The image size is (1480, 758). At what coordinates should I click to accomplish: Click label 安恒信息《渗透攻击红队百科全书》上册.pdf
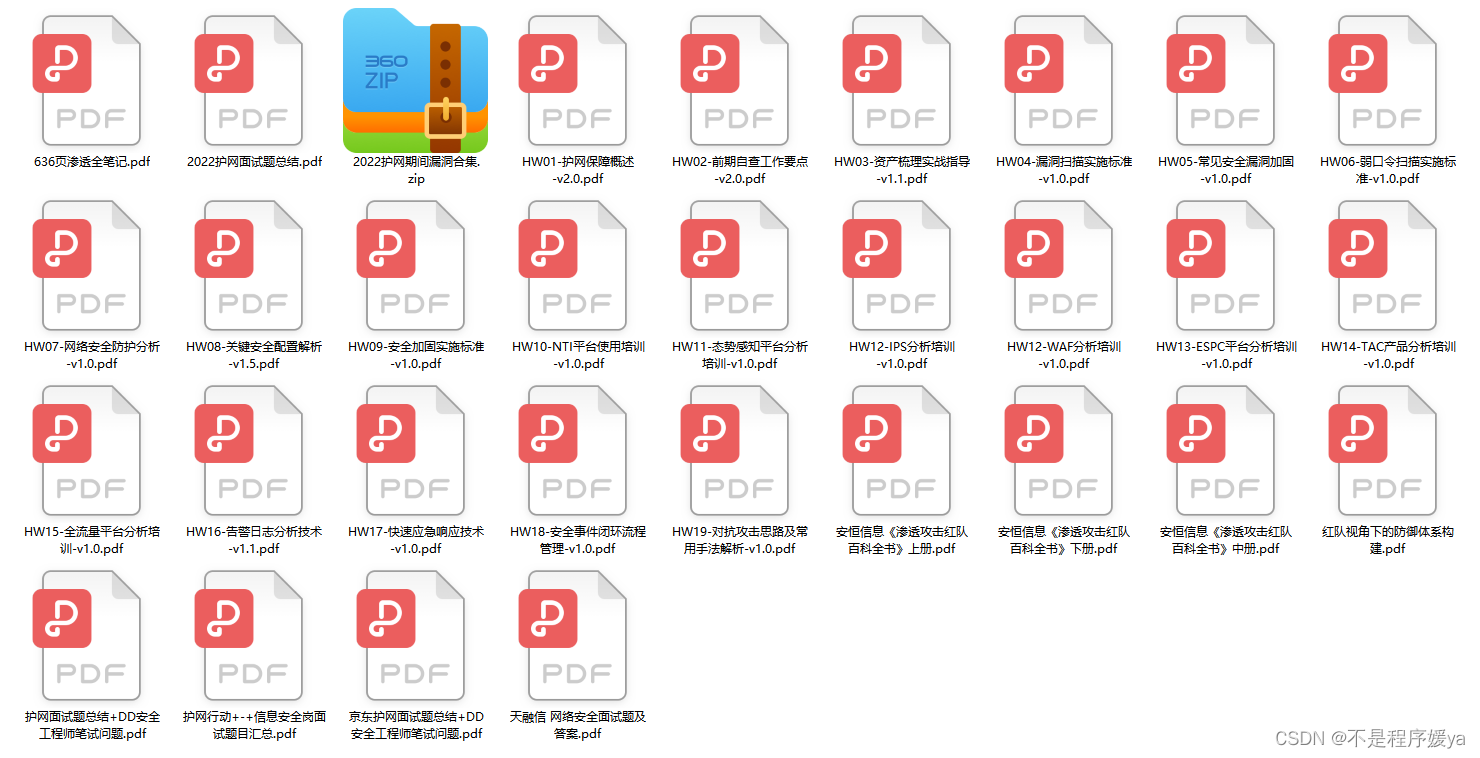(x=902, y=540)
